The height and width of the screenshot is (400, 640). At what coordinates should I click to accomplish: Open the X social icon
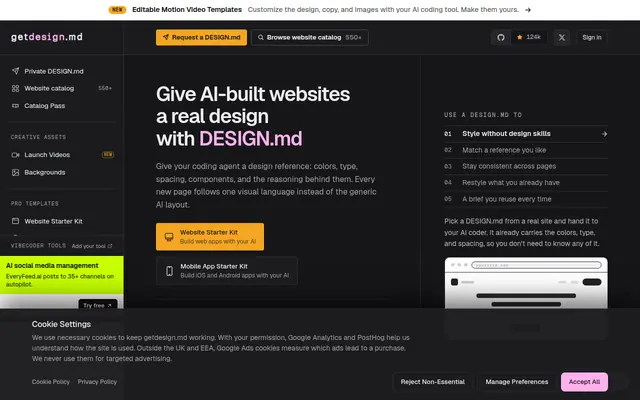pos(562,38)
